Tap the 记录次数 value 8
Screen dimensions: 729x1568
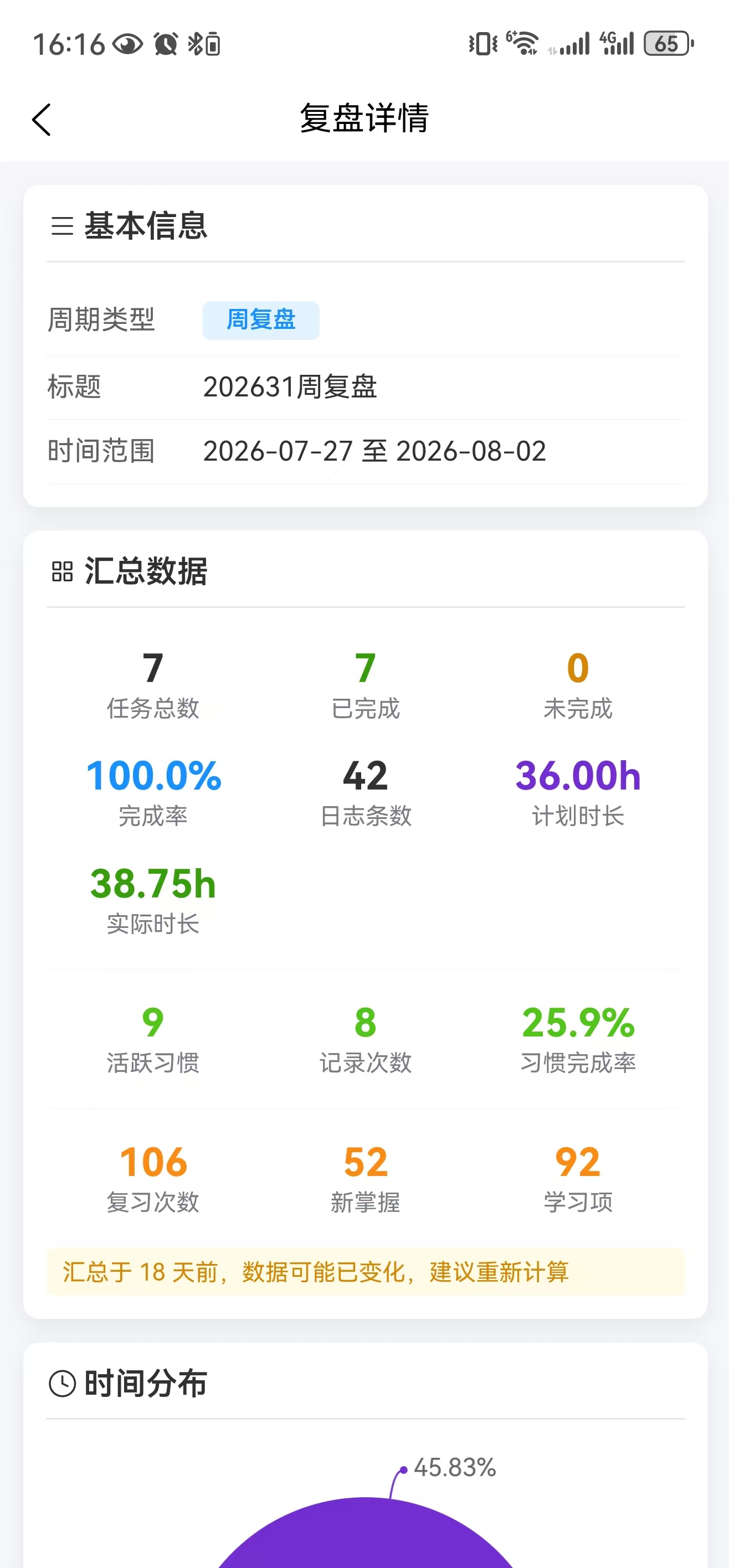pos(366,1022)
